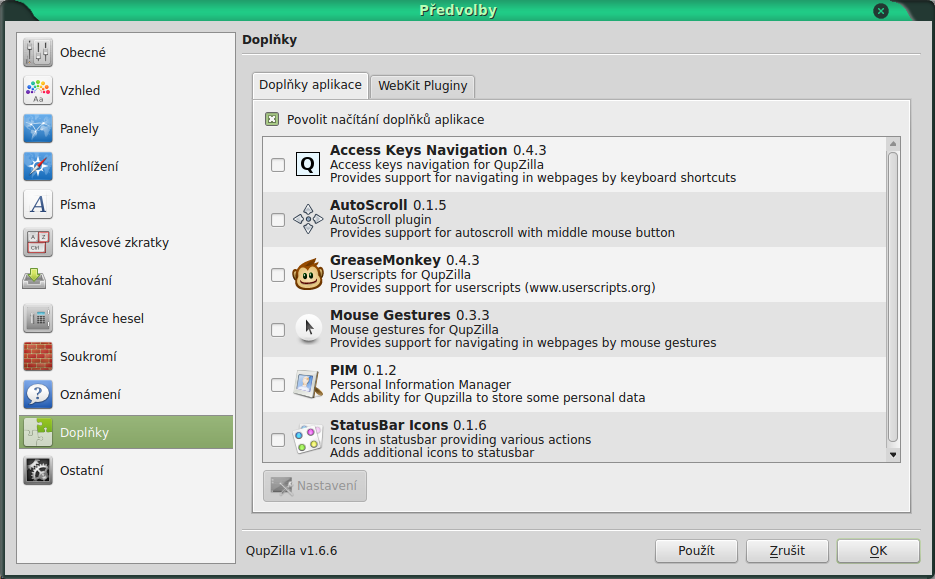Click the plugin list scroll-down arrow
The width and height of the screenshot is (935, 579).
click(893, 454)
